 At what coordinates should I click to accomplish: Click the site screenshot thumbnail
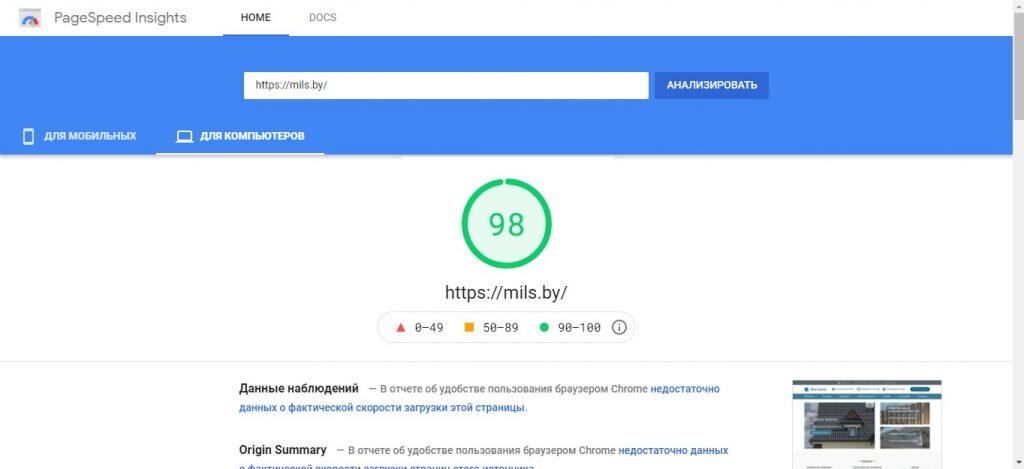pos(867,425)
